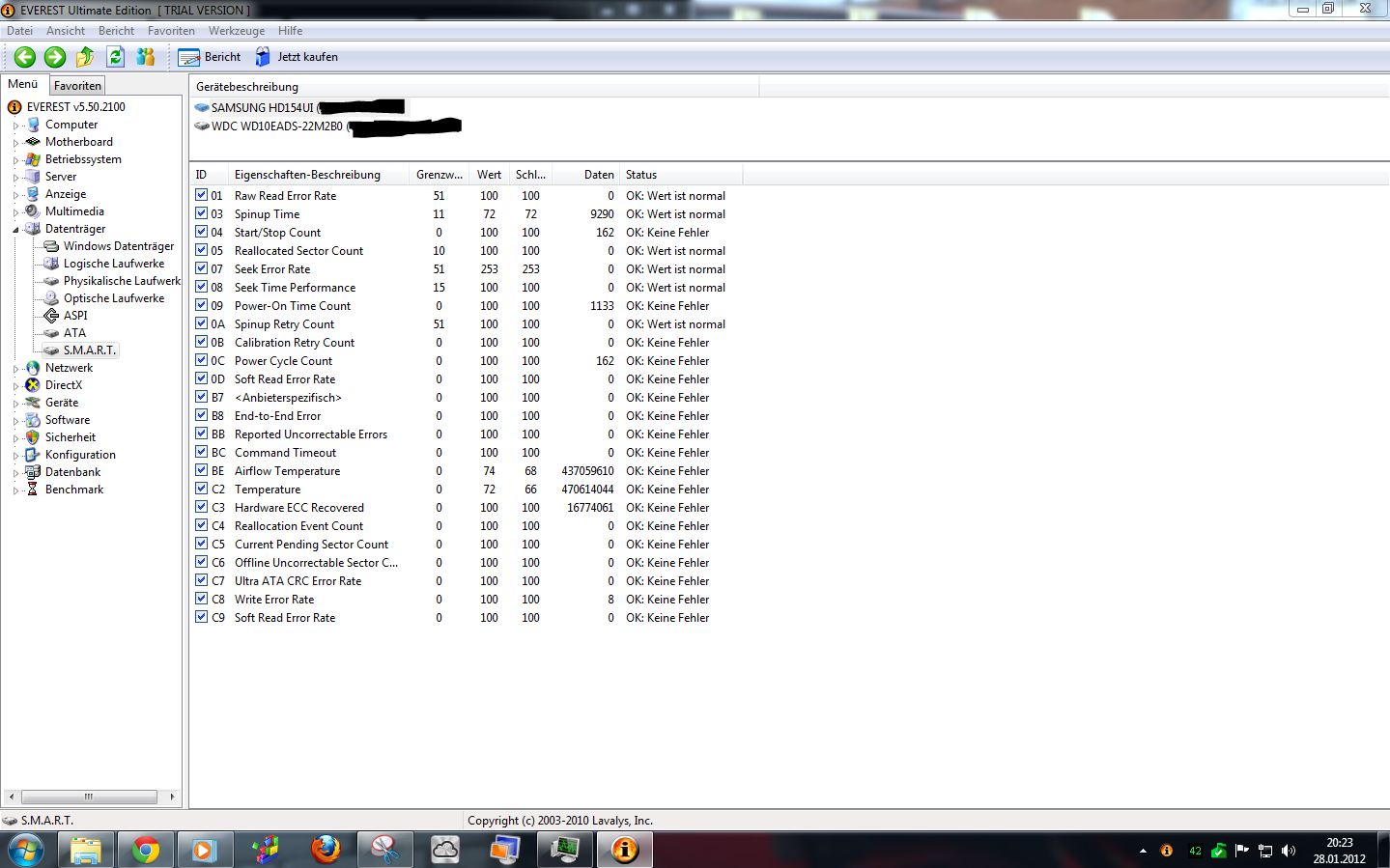Switch to the Menü tab
Screen dimensions: 1390x868
pos(23,84)
